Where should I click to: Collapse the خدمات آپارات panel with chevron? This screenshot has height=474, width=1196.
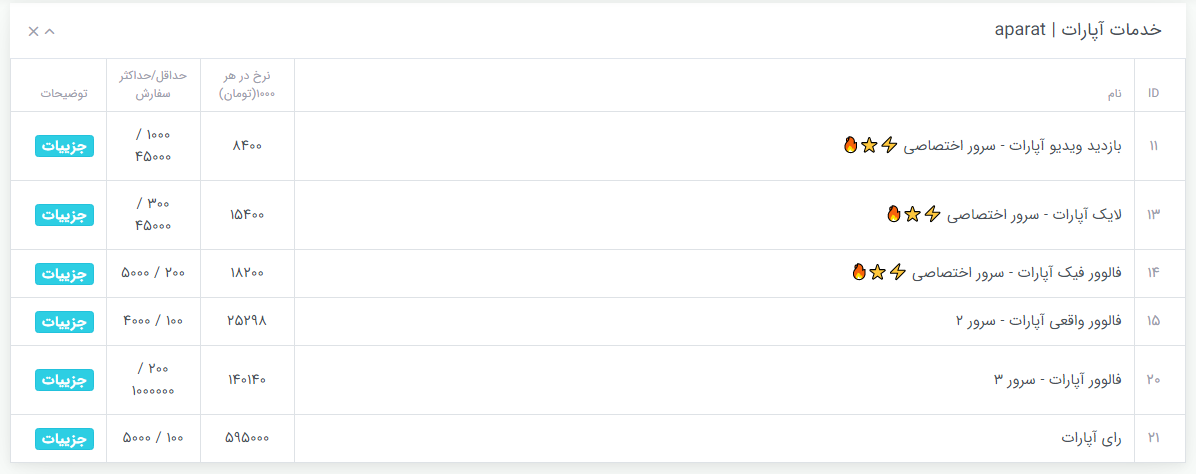[50, 31]
